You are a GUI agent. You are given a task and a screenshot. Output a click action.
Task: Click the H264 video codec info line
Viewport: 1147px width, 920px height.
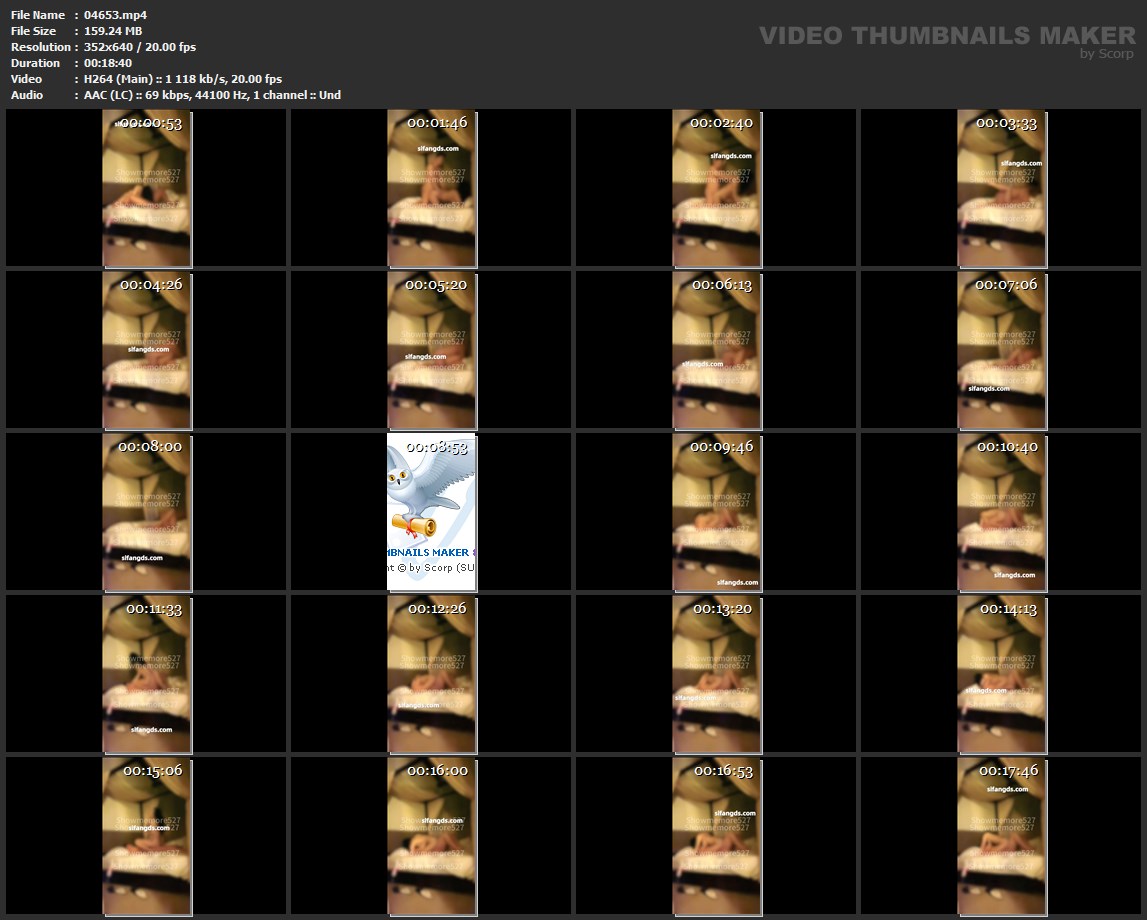point(182,79)
